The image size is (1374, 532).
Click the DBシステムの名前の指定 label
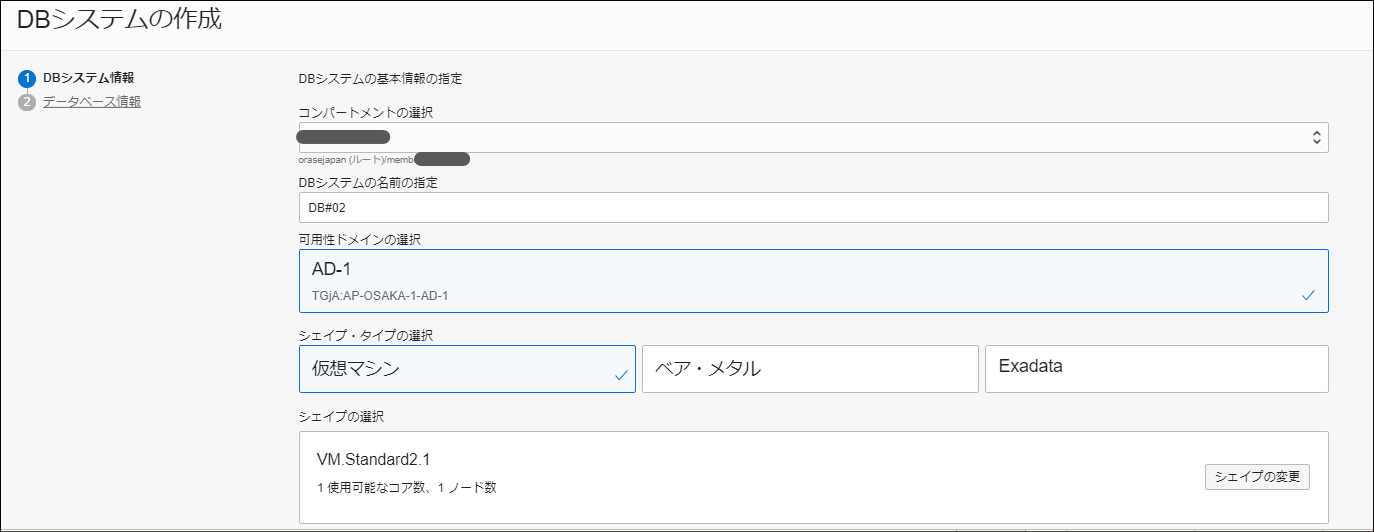point(368,183)
